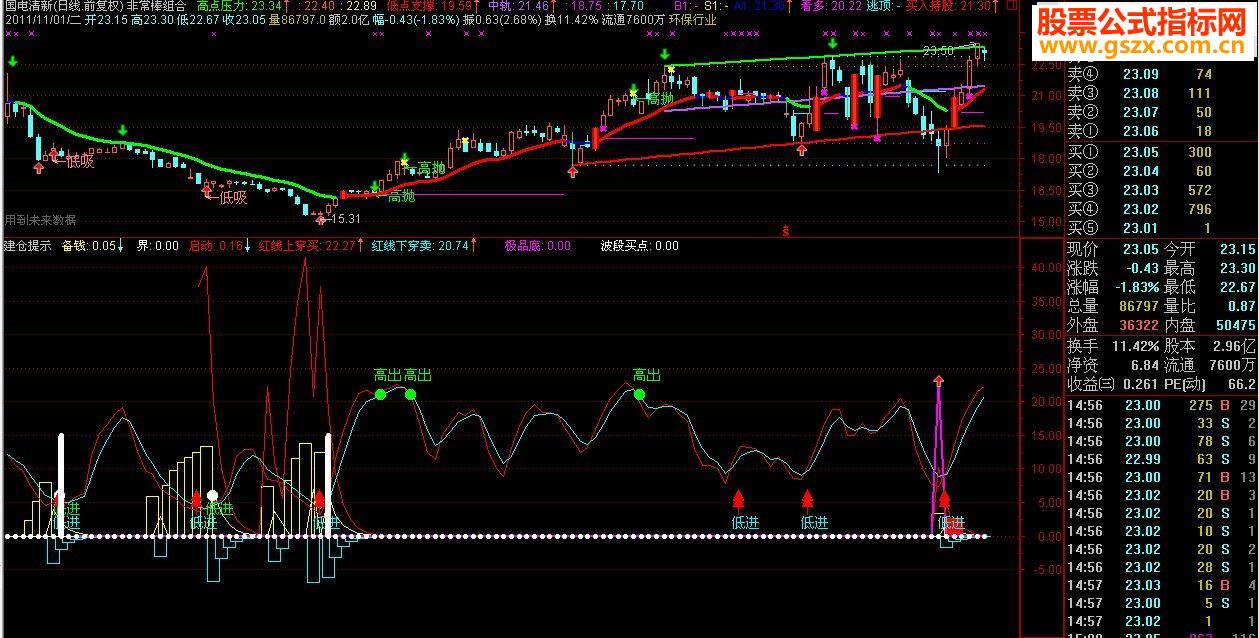This screenshot has width=1259, height=638.
Task: Click the 14:57 23.03 trade row
Action: coord(1161,585)
